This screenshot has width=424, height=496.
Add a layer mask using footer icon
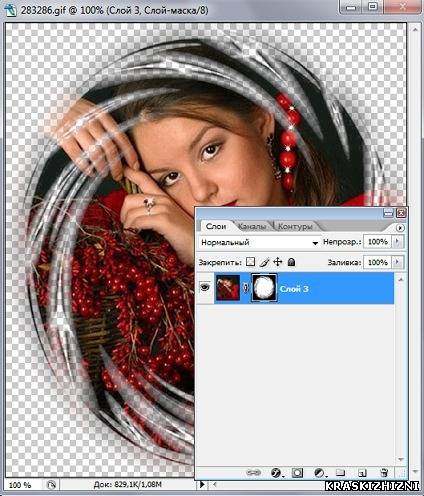pos(297,473)
